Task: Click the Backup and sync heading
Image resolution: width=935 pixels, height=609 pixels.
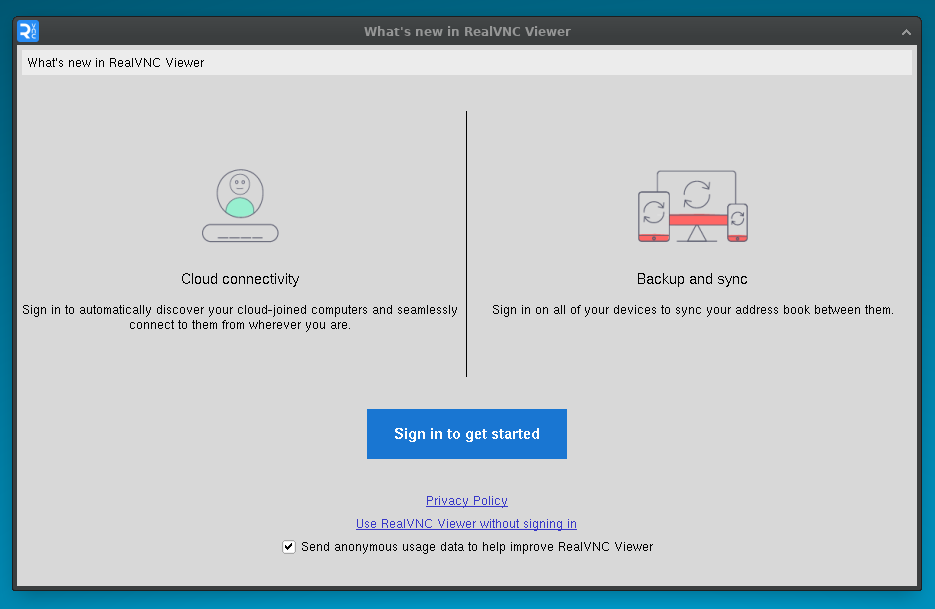Action: tap(692, 279)
